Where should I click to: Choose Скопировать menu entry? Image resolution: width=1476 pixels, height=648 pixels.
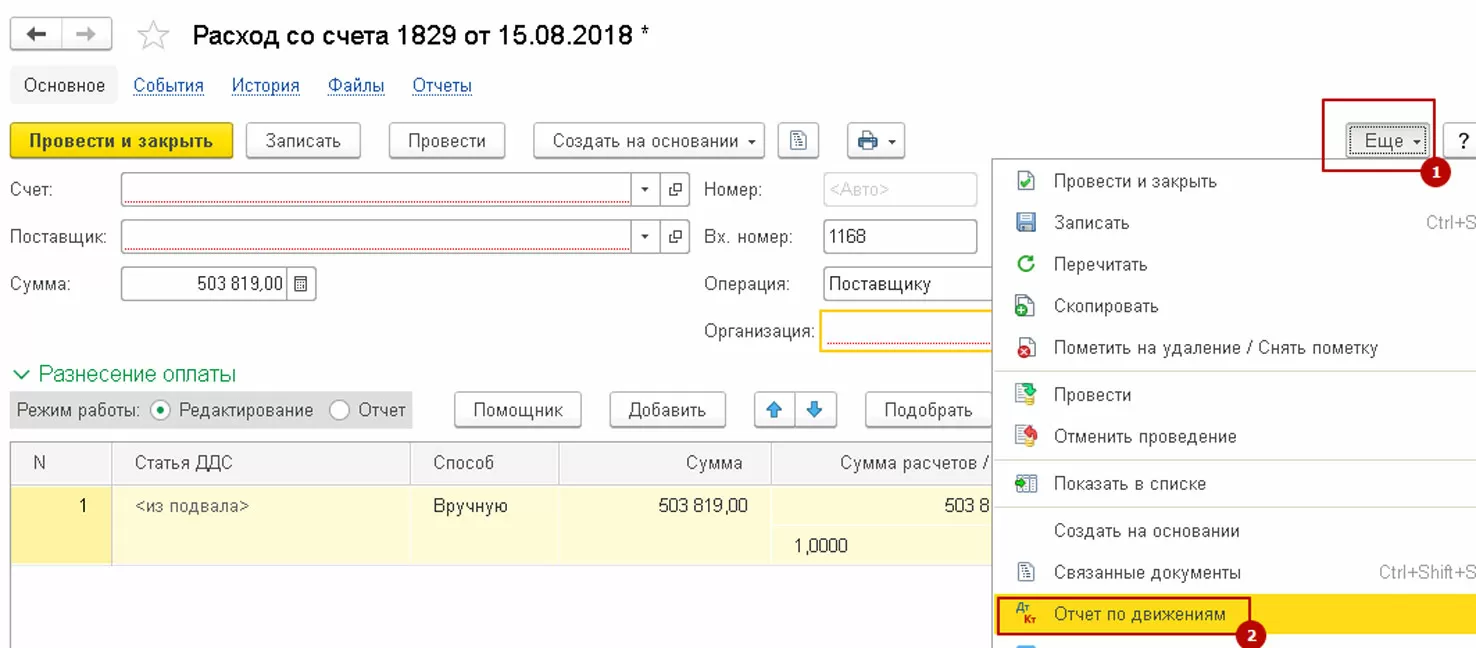tap(1235, 307)
